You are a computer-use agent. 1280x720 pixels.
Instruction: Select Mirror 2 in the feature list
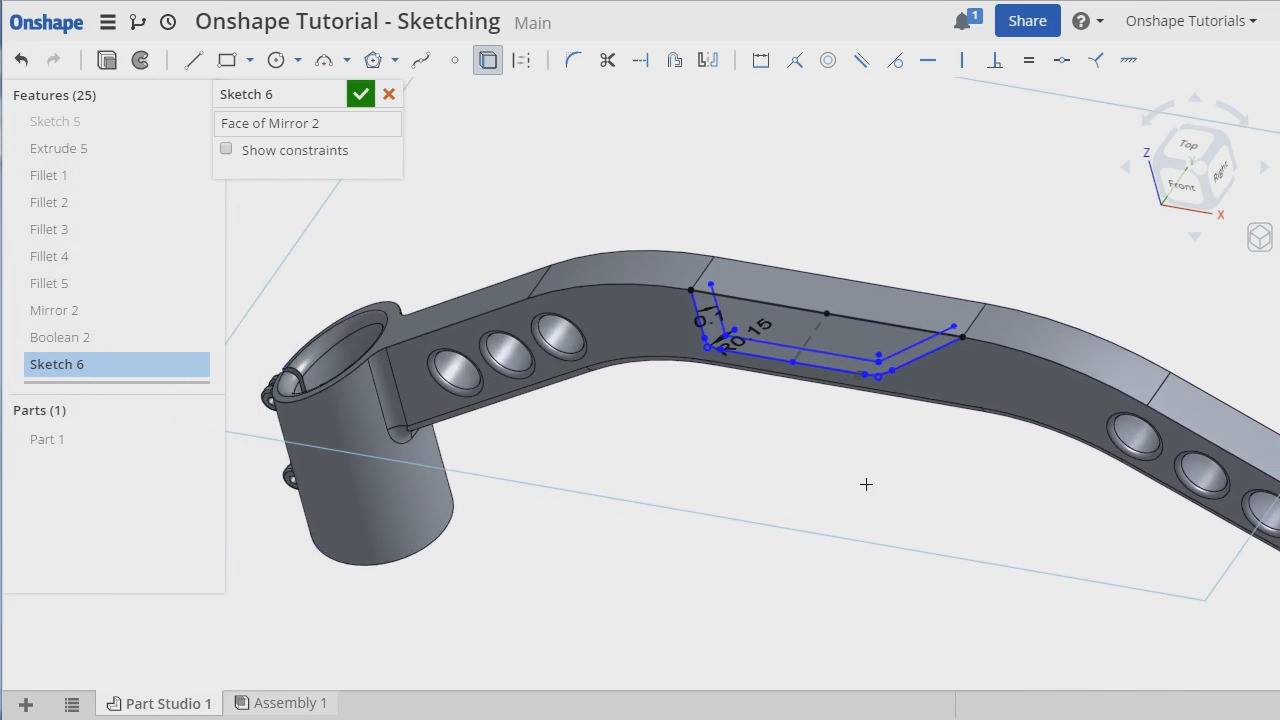point(54,310)
